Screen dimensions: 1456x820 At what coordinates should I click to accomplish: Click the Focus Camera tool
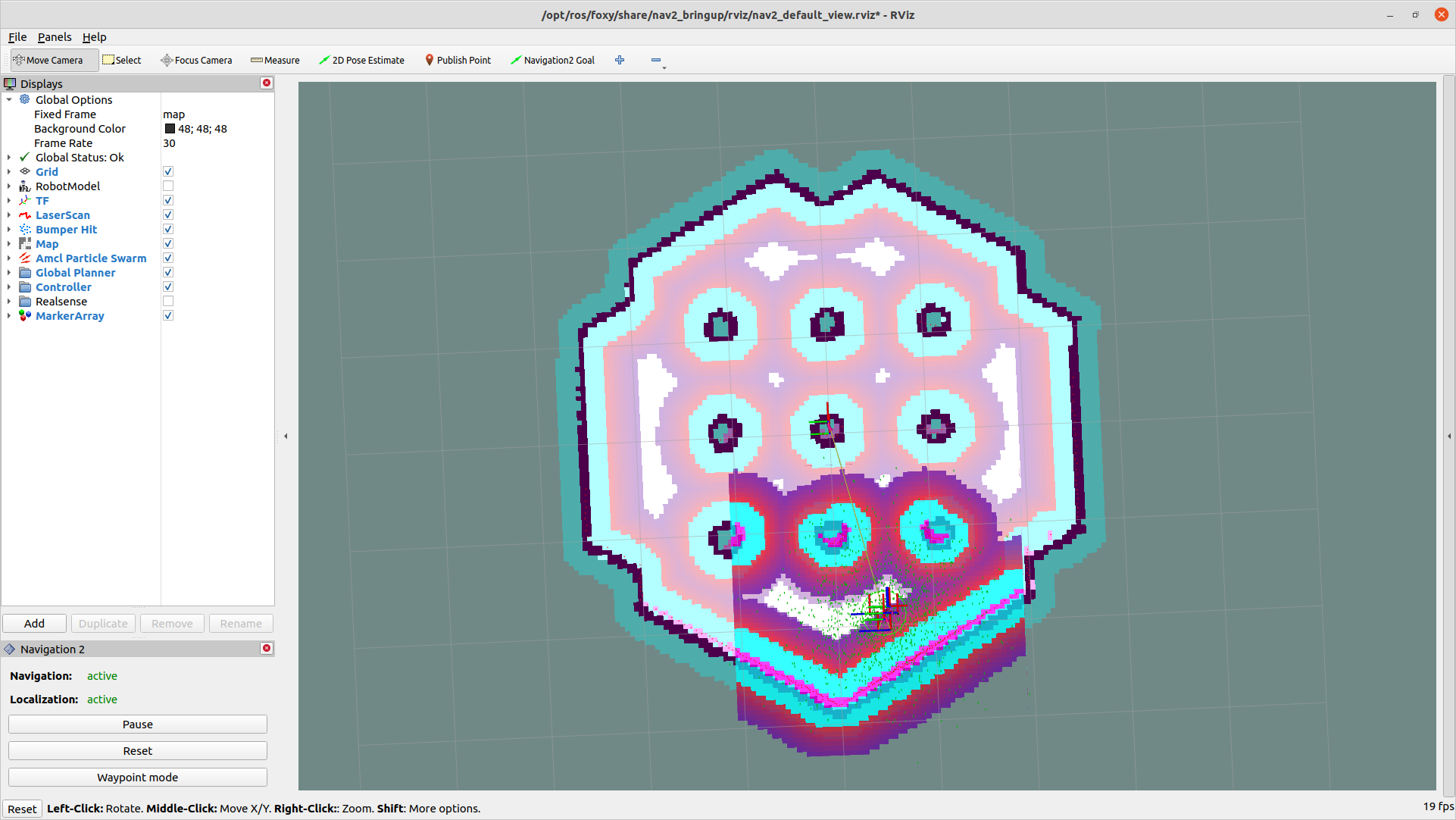click(196, 60)
